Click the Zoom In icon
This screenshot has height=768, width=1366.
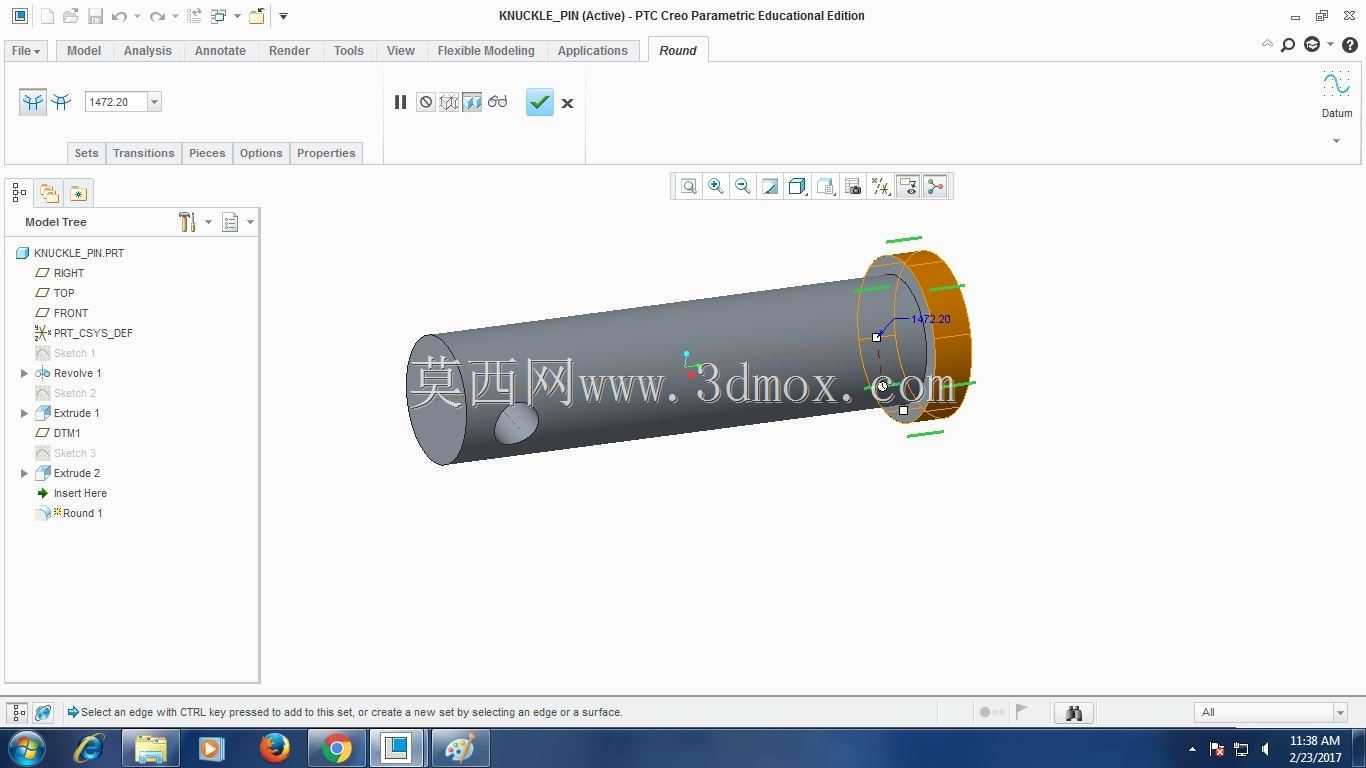(x=716, y=186)
